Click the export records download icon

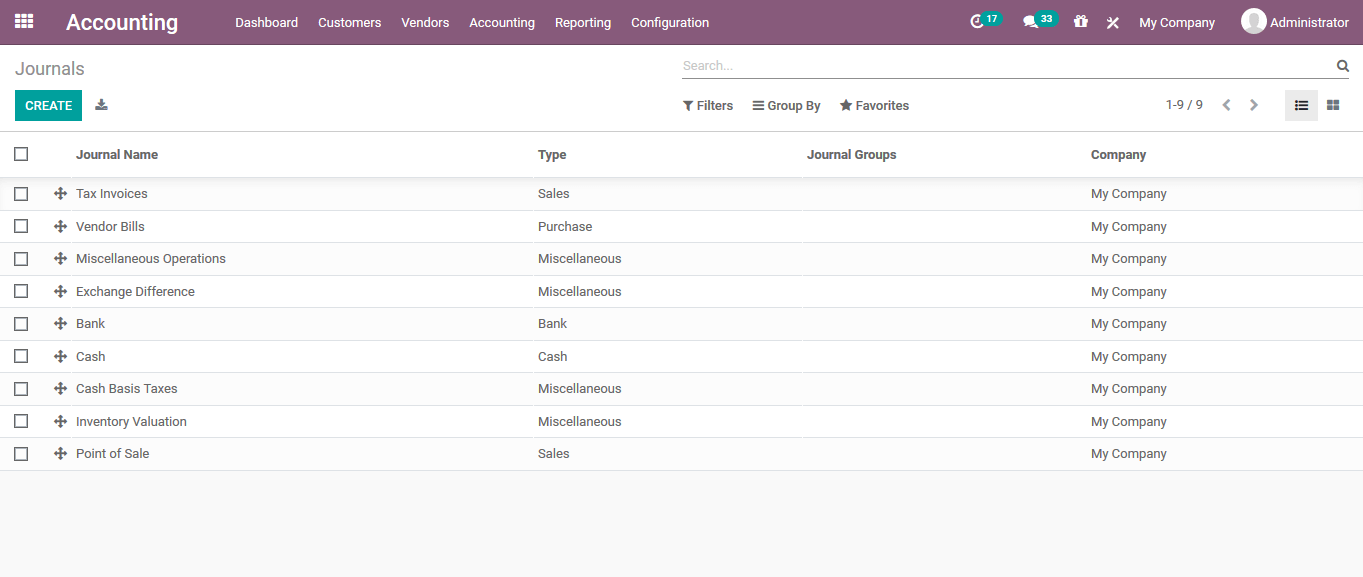100,104
